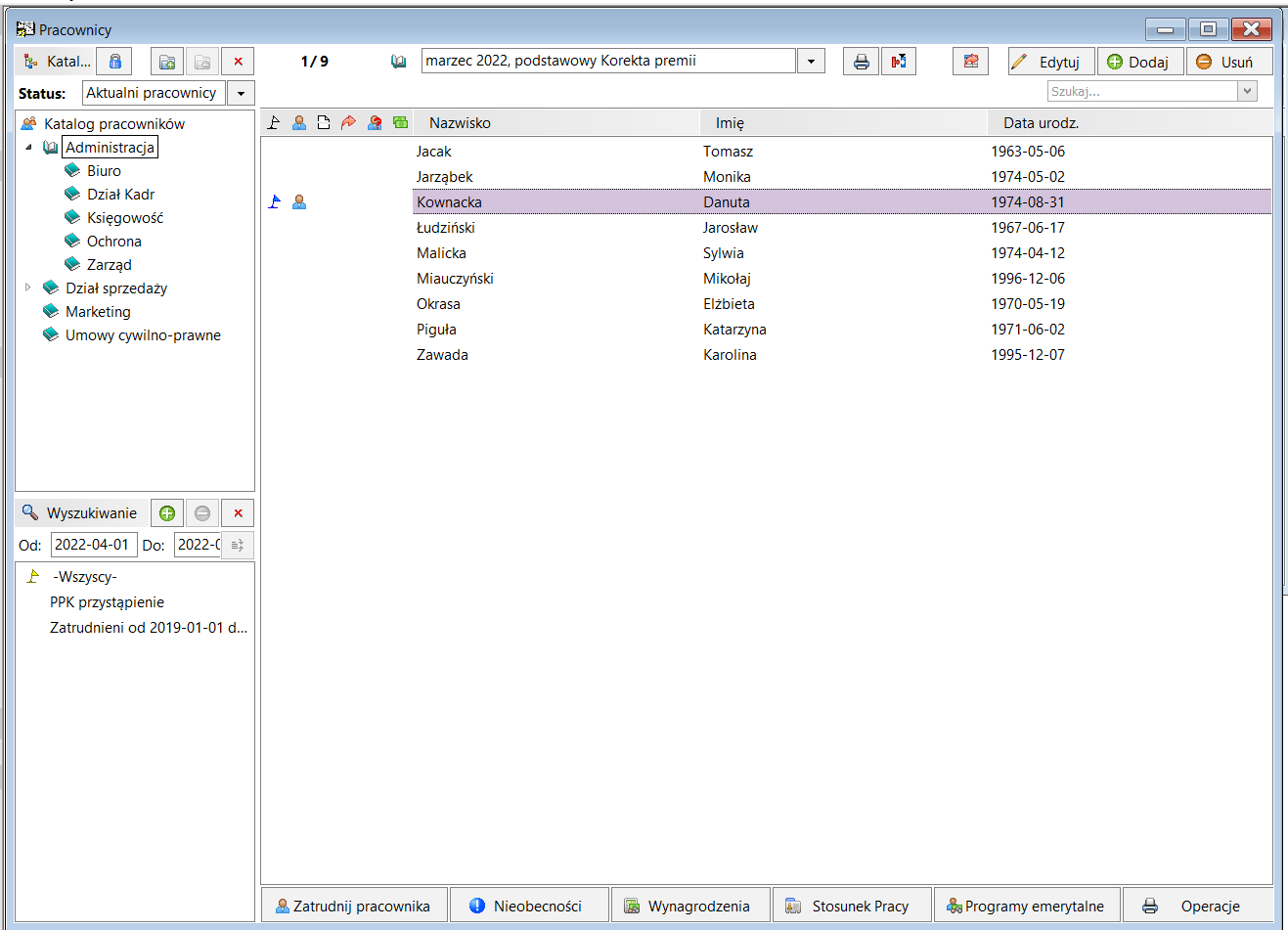Click the red X in Wyszukiwanie panel
The image size is (1288, 930).
tap(238, 512)
